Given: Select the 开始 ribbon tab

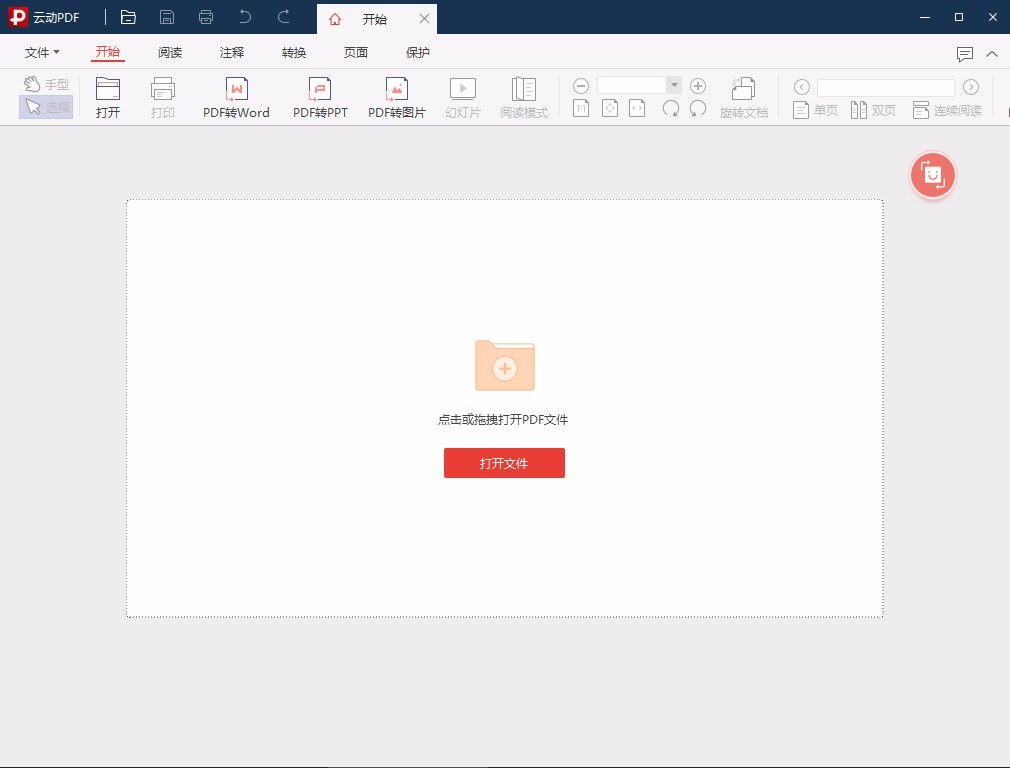Looking at the screenshot, I should [108, 52].
